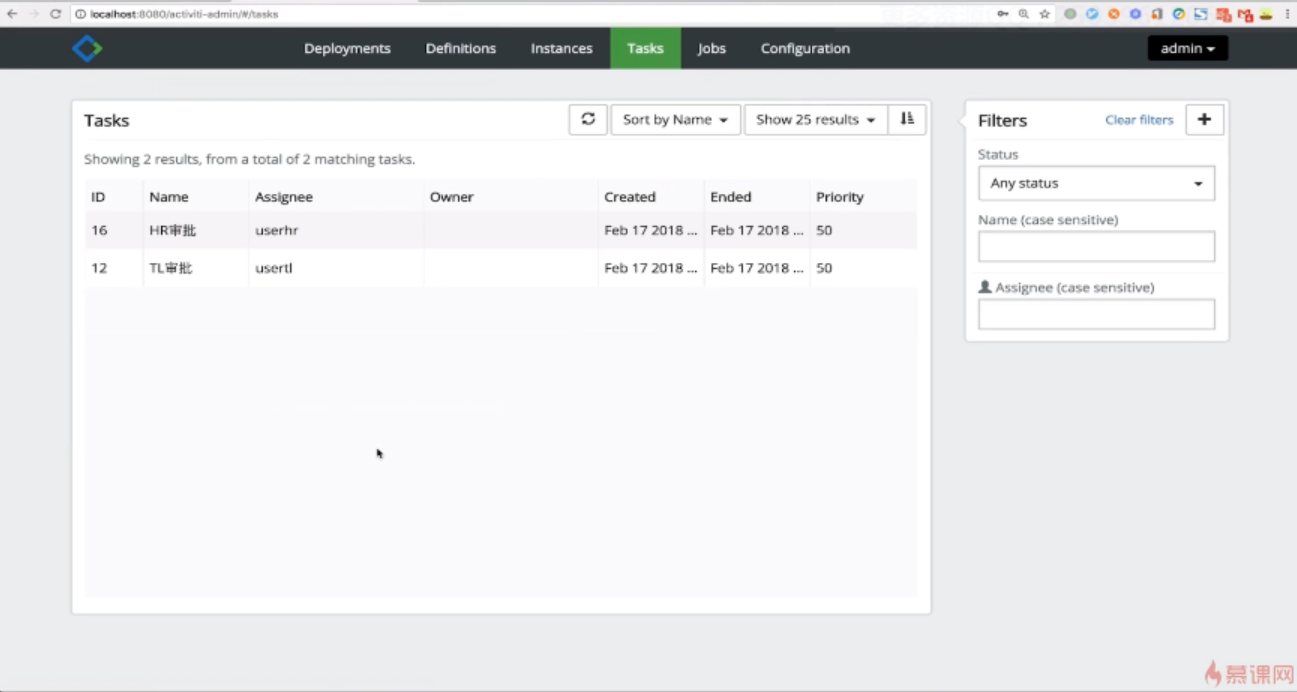Select the Tasks tab
The height and width of the screenshot is (692, 1297).
645,48
